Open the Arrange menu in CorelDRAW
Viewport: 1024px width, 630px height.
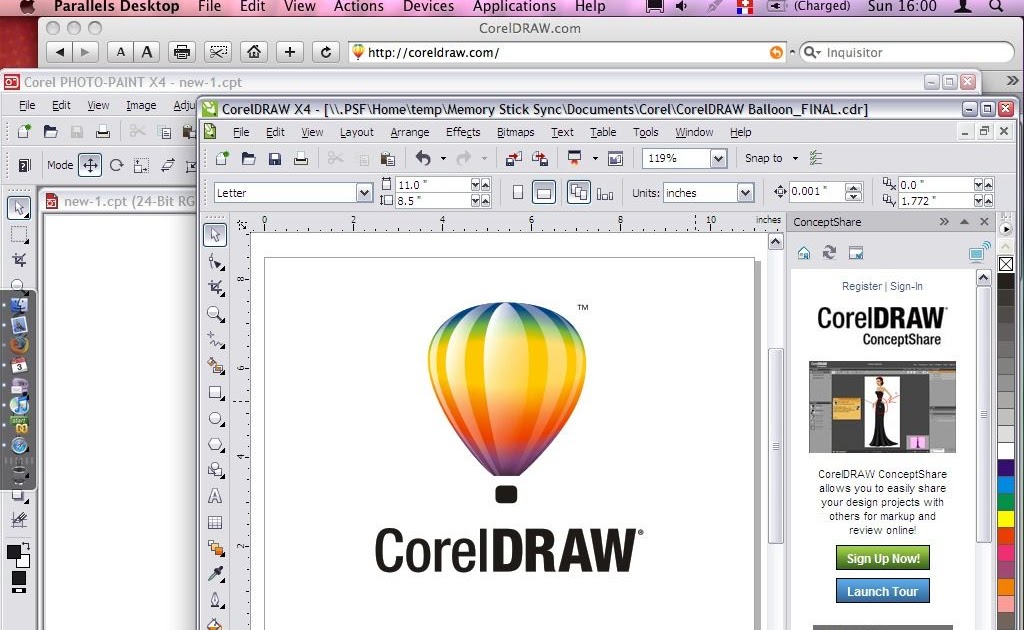click(409, 132)
